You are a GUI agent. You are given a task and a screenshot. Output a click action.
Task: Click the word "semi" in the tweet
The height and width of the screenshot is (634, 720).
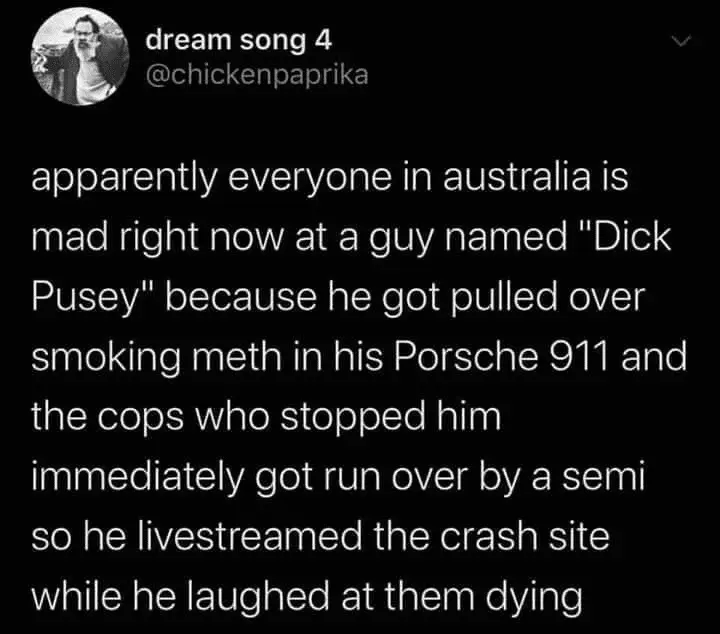(604, 476)
